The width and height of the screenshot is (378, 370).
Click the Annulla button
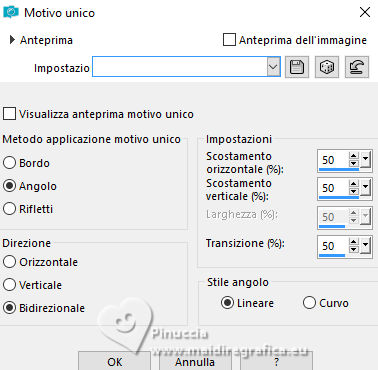[x=195, y=361]
